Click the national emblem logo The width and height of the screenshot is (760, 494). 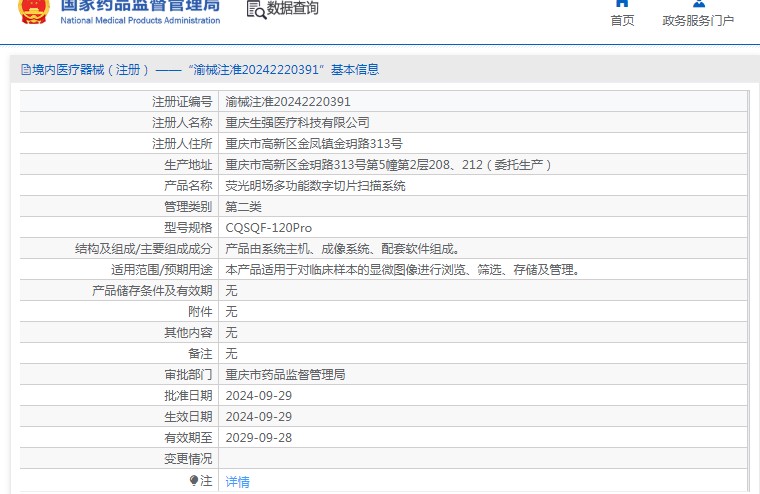coord(34,12)
